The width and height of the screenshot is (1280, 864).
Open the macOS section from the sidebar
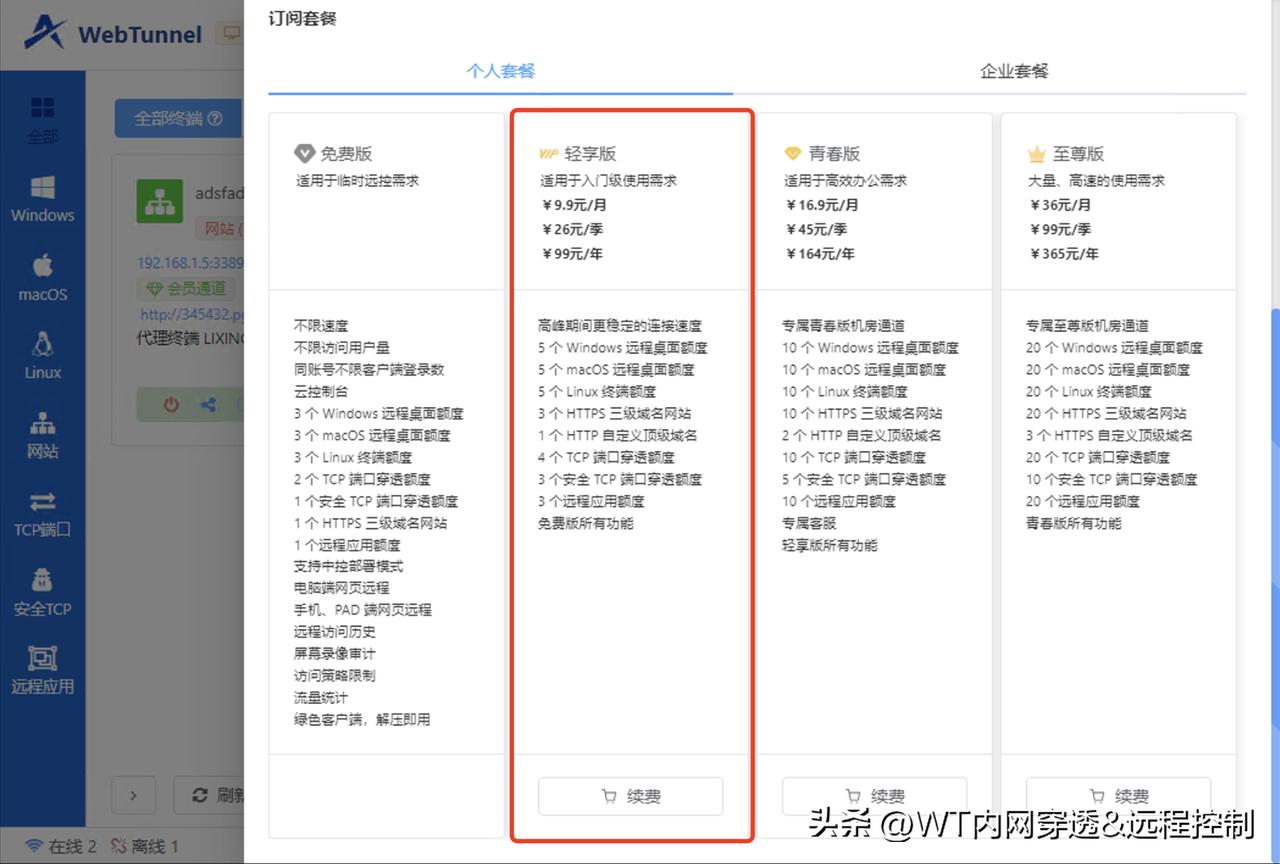tap(41, 277)
